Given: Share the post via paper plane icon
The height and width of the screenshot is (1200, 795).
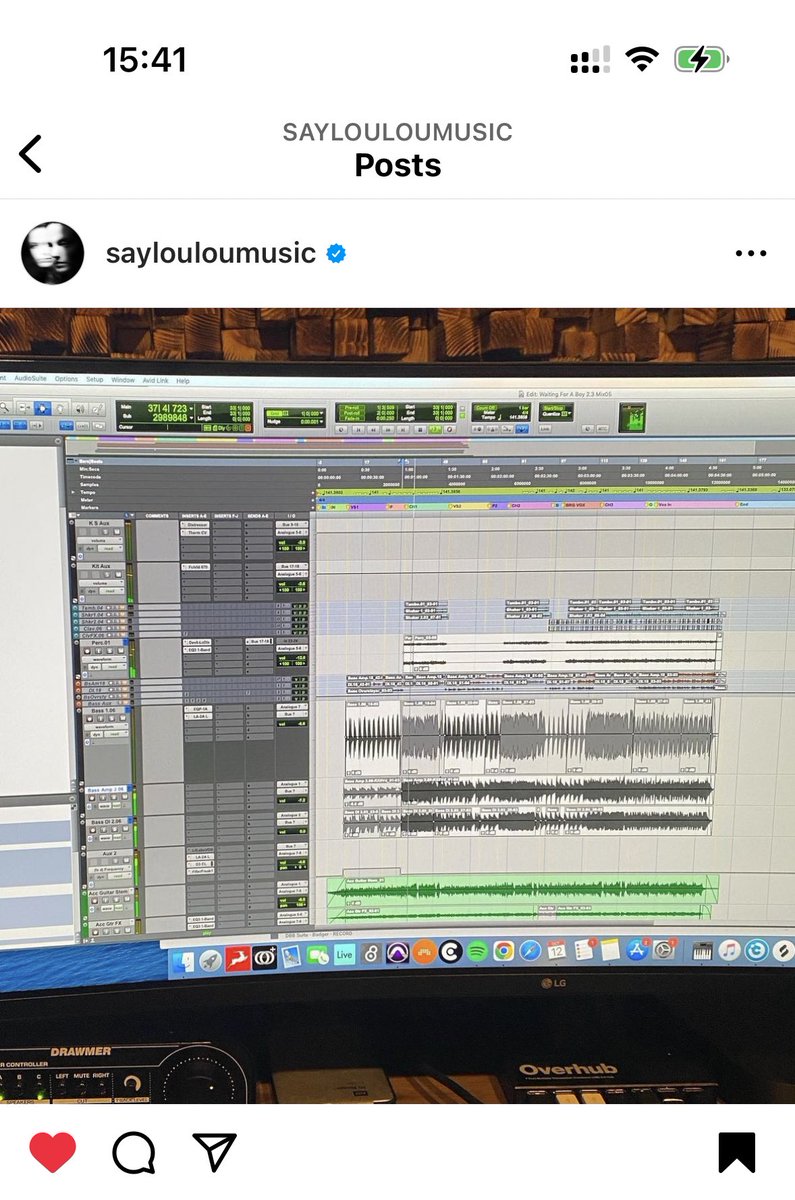Looking at the screenshot, I should coord(213,1152).
